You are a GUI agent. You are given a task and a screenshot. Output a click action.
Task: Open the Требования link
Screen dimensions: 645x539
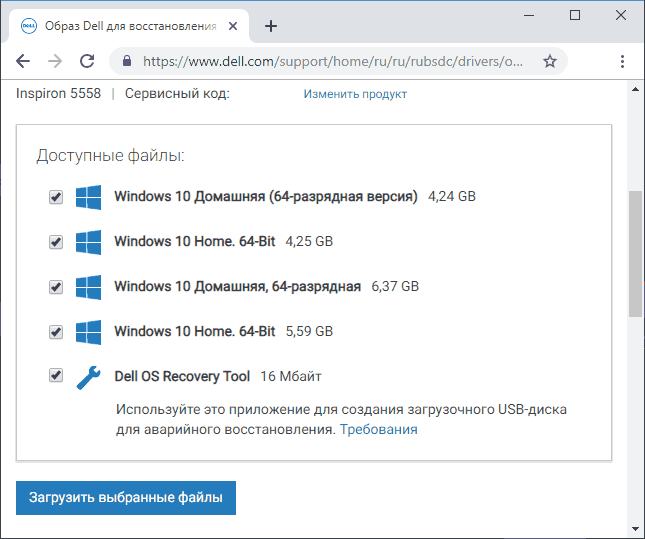(x=378, y=429)
